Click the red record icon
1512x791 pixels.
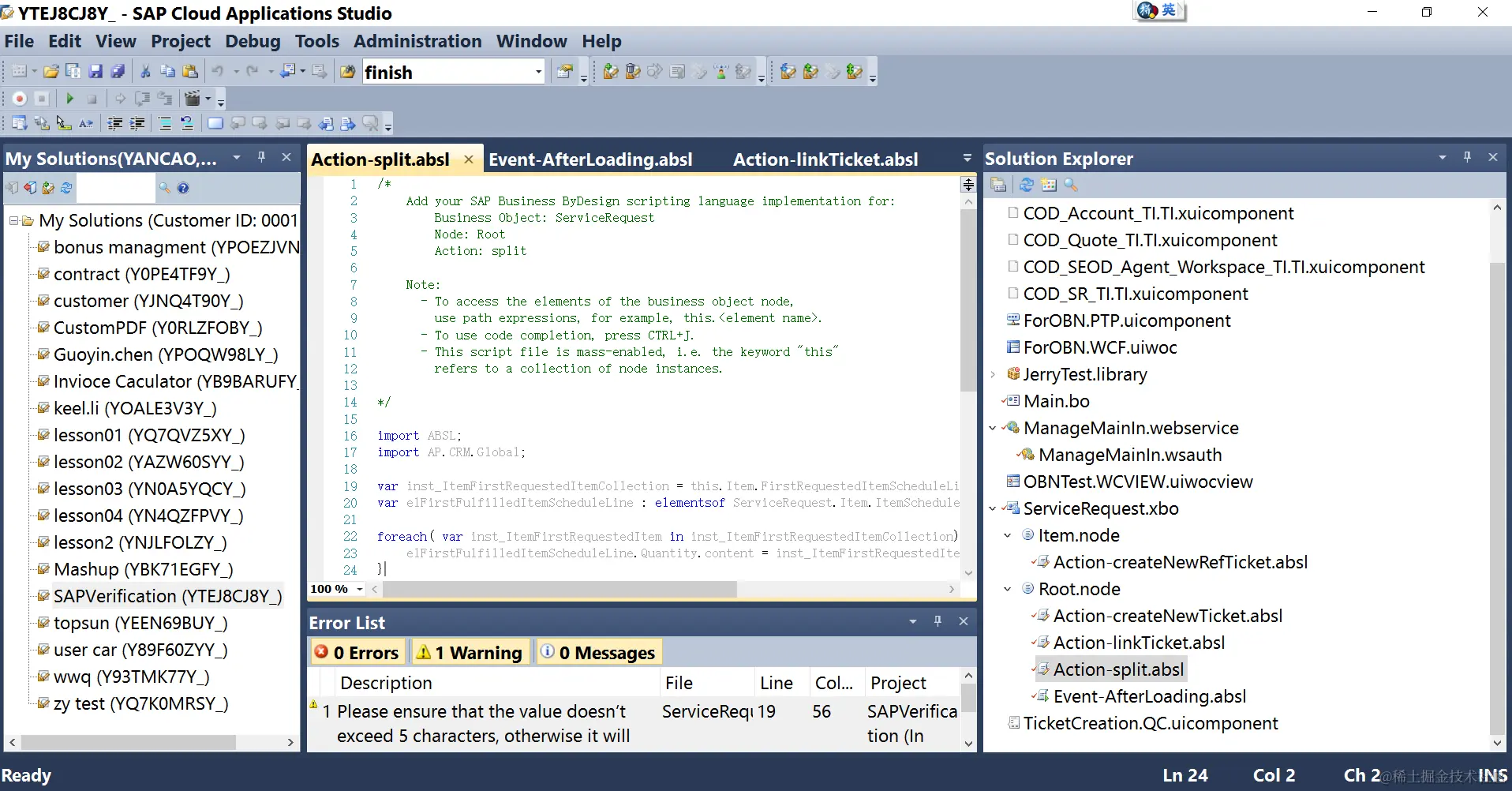[x=20, y=99]
